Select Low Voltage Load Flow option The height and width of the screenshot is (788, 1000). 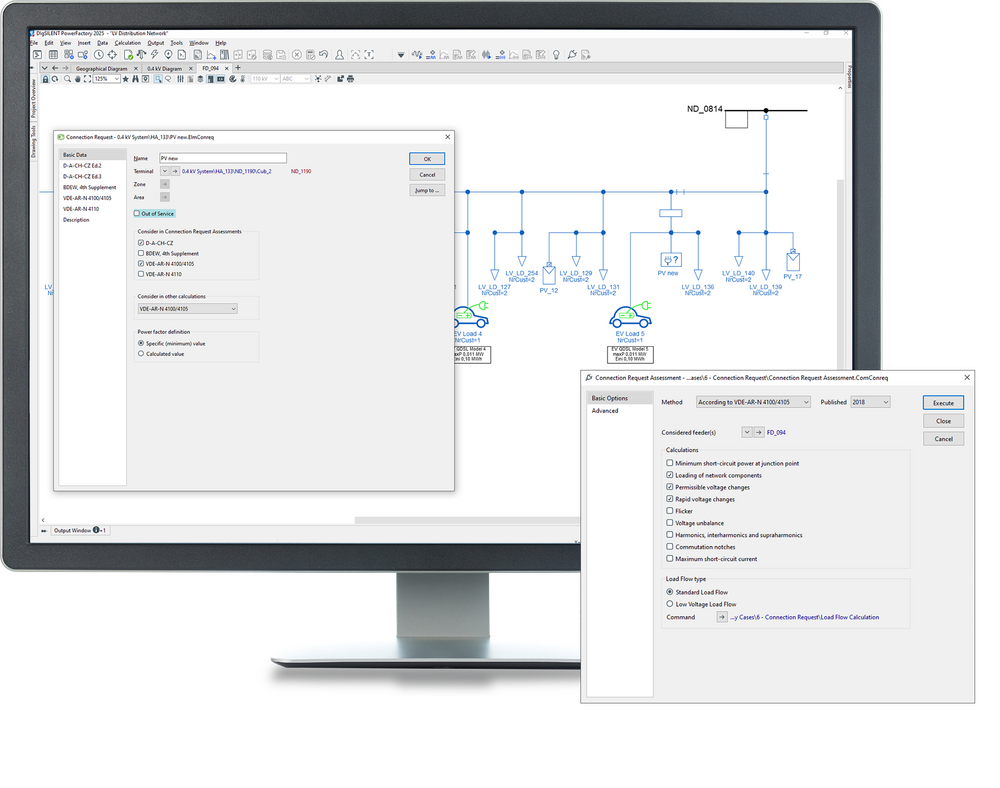tap(669, 604)
